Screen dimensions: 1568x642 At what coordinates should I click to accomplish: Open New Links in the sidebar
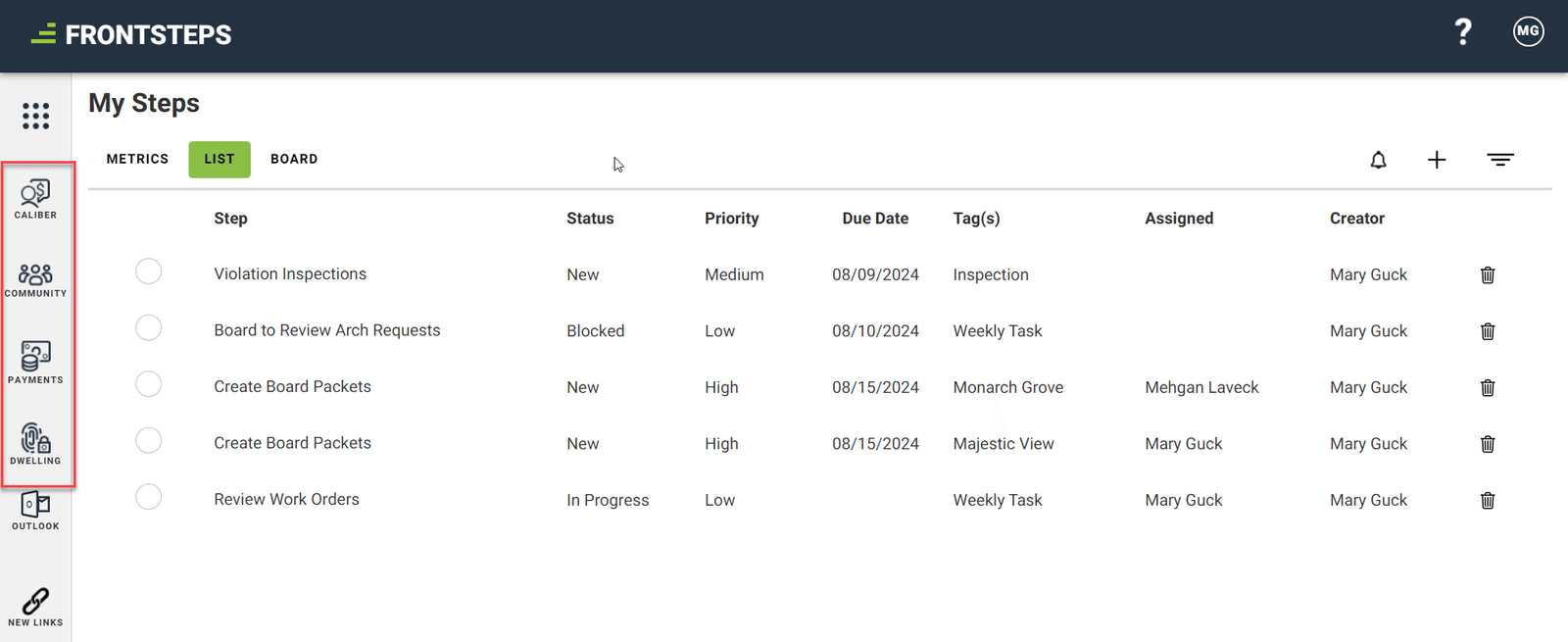[x=35, y=608]
